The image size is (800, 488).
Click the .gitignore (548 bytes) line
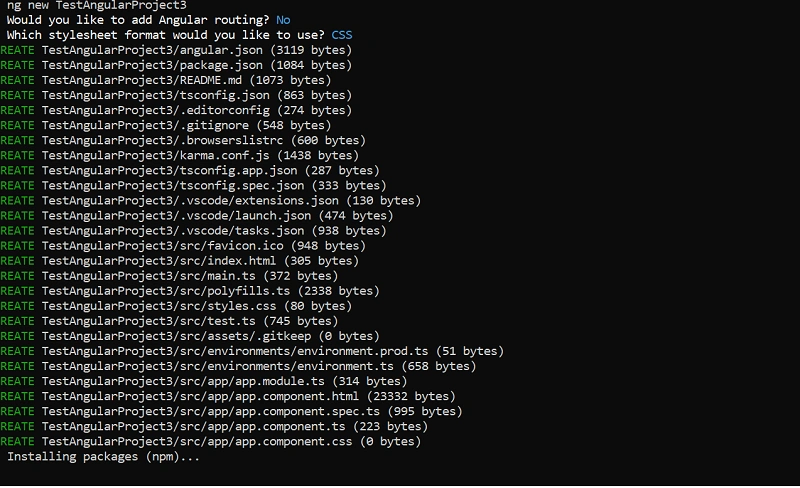click(x=166, y=126)
